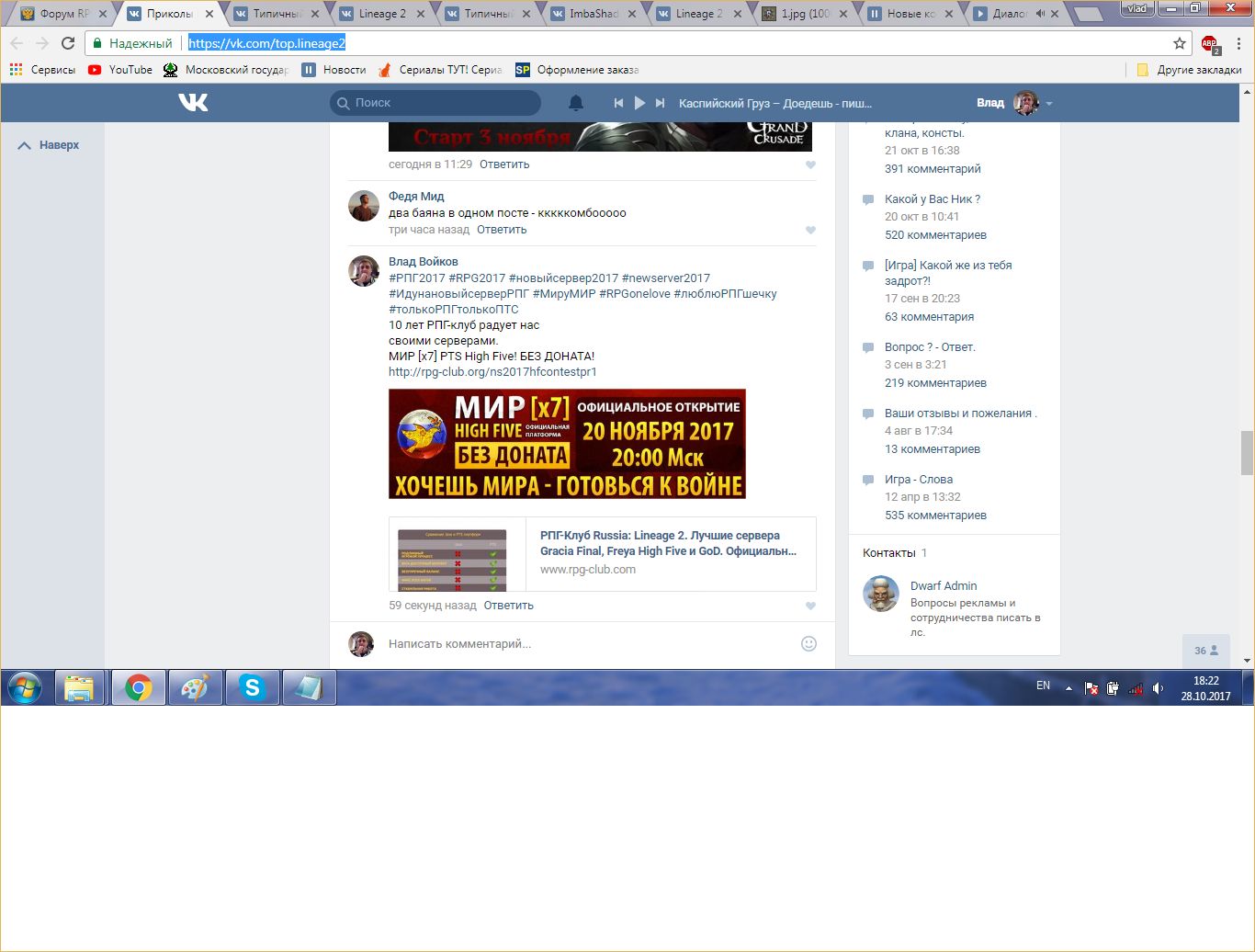Skip to previous track in VK player
Screen dimensions: 1255x952
[x=618, y=103]
